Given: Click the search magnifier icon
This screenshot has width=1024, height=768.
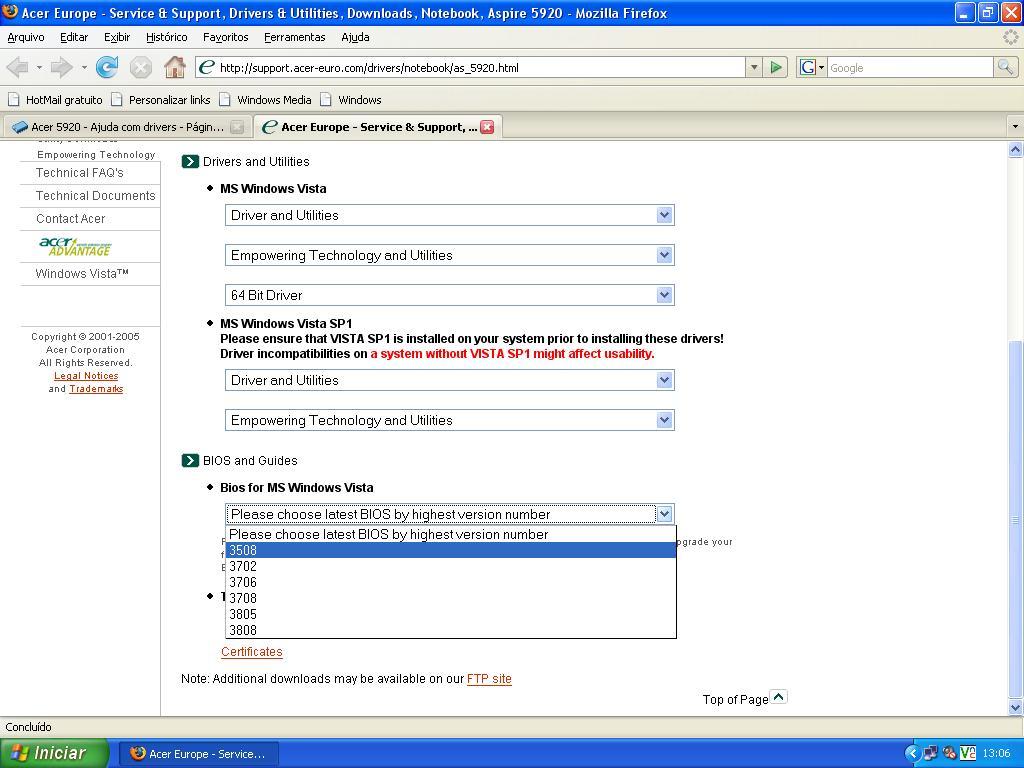Looking at the screenshot, I should tap(1005, 67).
